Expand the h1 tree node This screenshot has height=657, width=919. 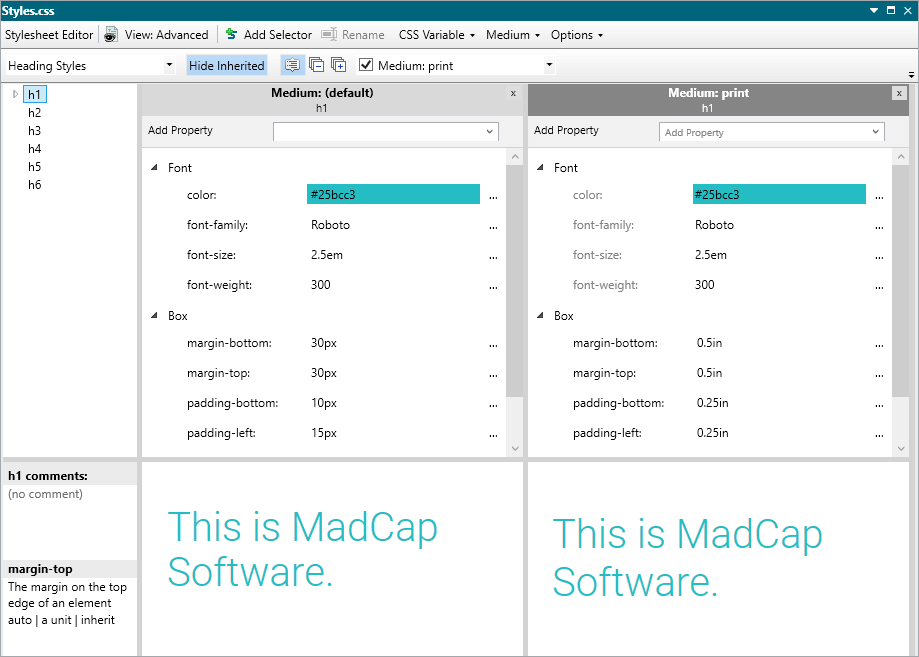(15, 94)
